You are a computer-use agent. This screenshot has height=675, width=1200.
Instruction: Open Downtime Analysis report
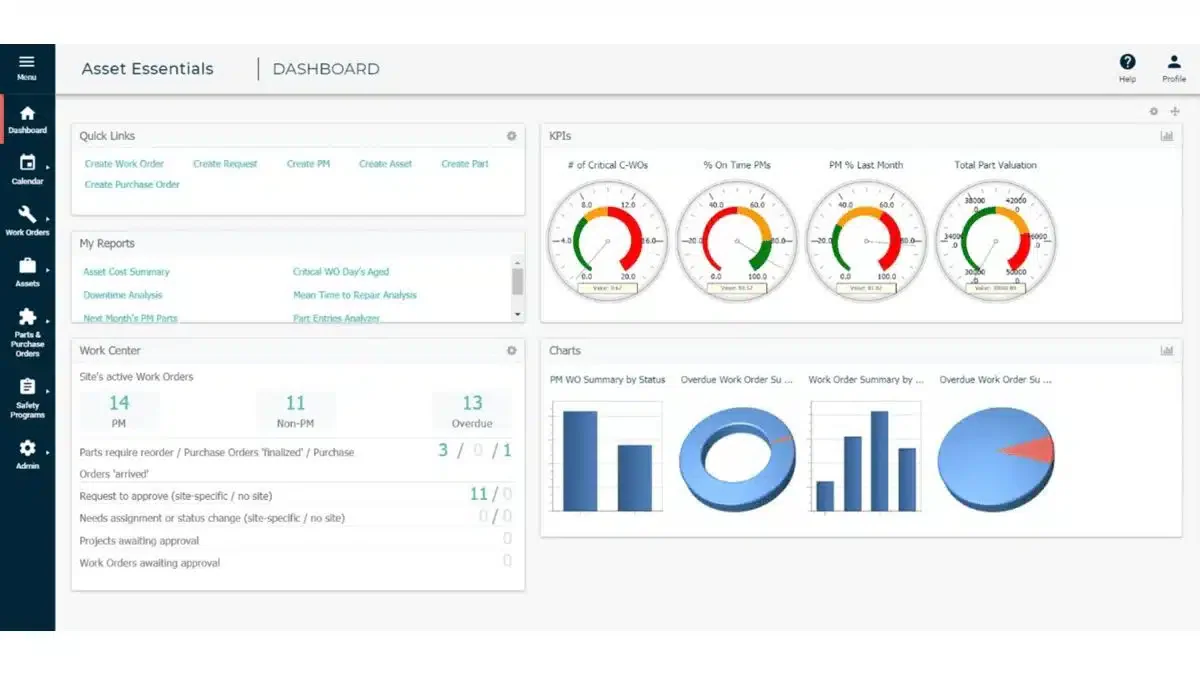coord(122,295)
